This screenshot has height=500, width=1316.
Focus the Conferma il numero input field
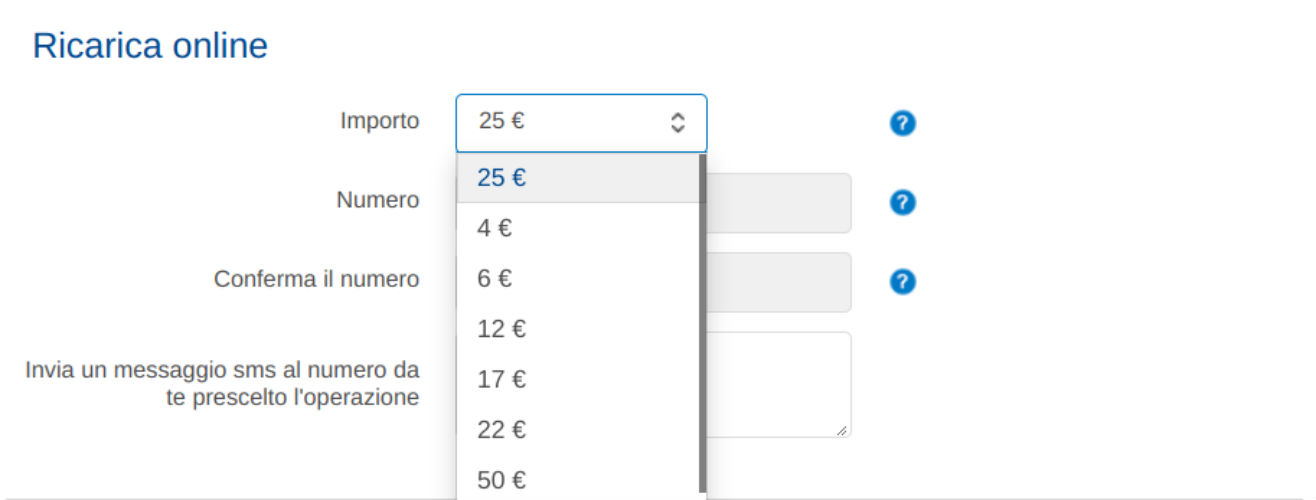click(779, 282)
